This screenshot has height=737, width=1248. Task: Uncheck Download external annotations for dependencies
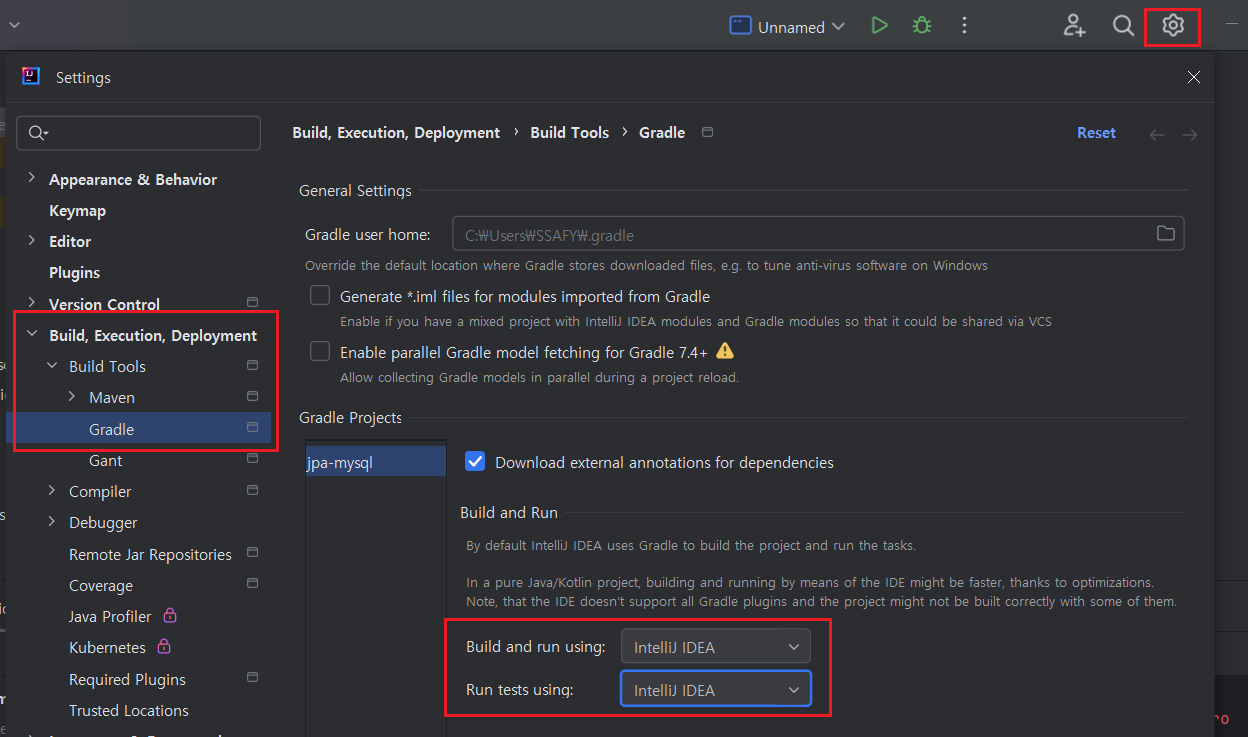point(475,461)
